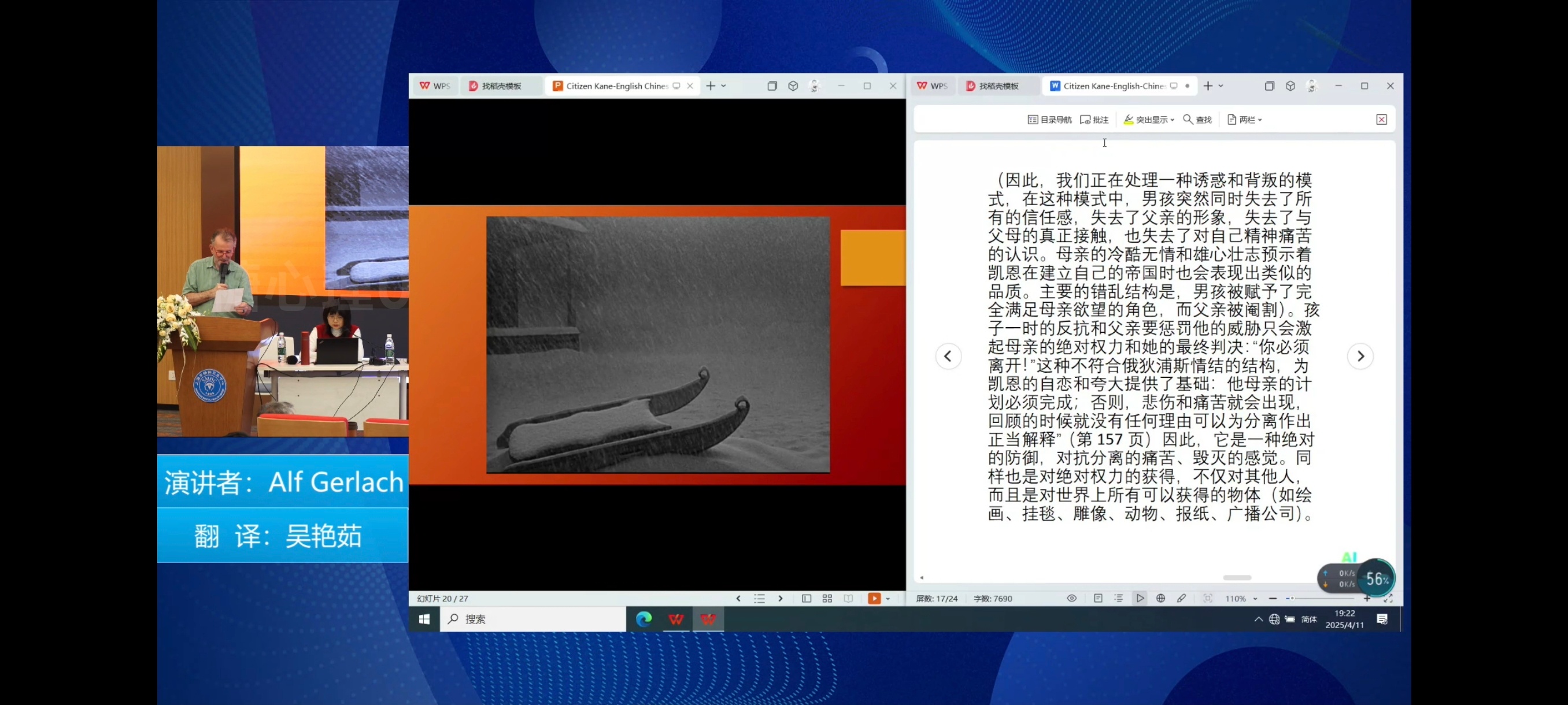
Task: Click the 屏数: 17/24 page indicator
Action: [937, 599]
